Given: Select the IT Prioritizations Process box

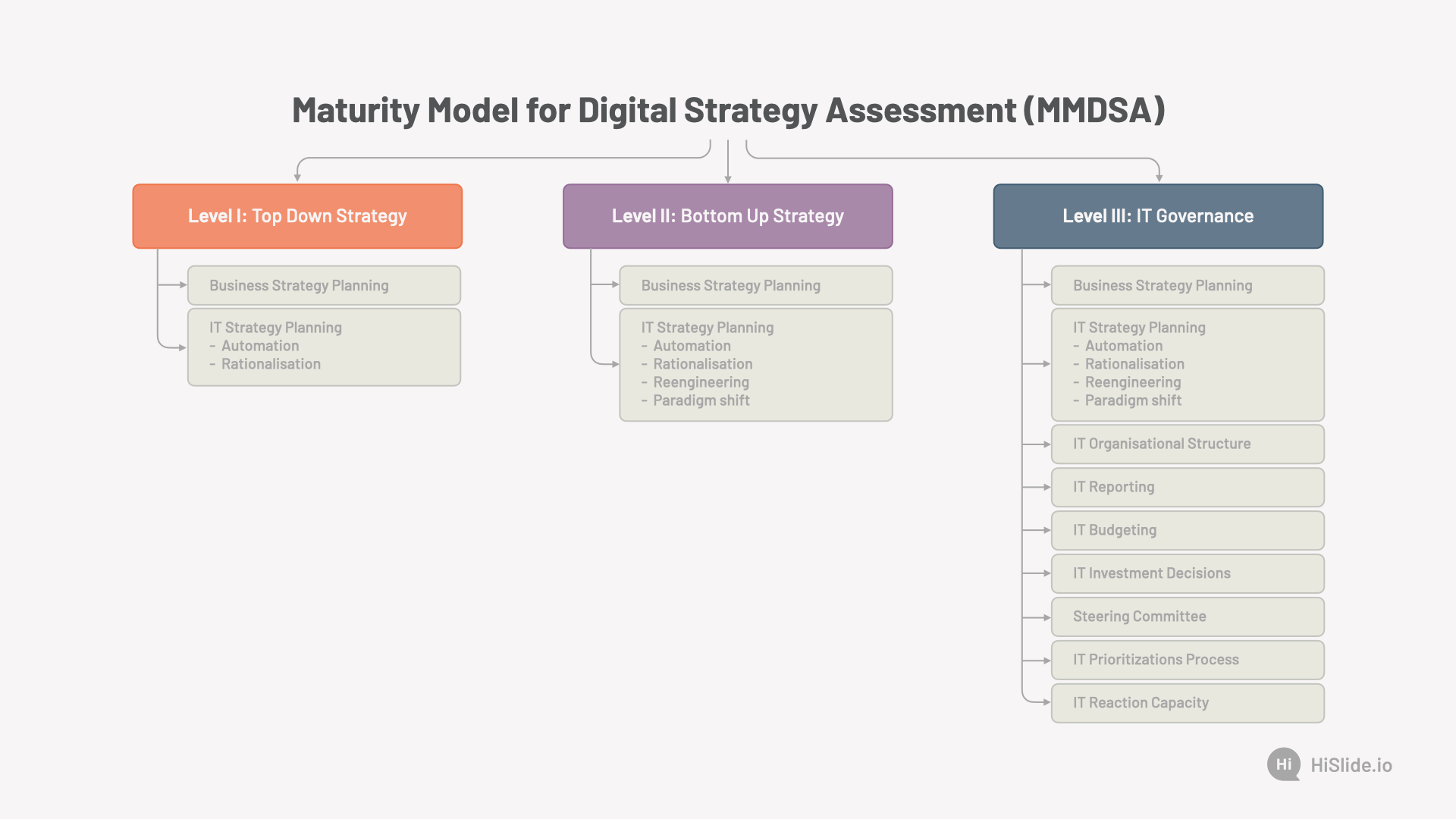Looking at the screenshot, I should (1188, 661).
